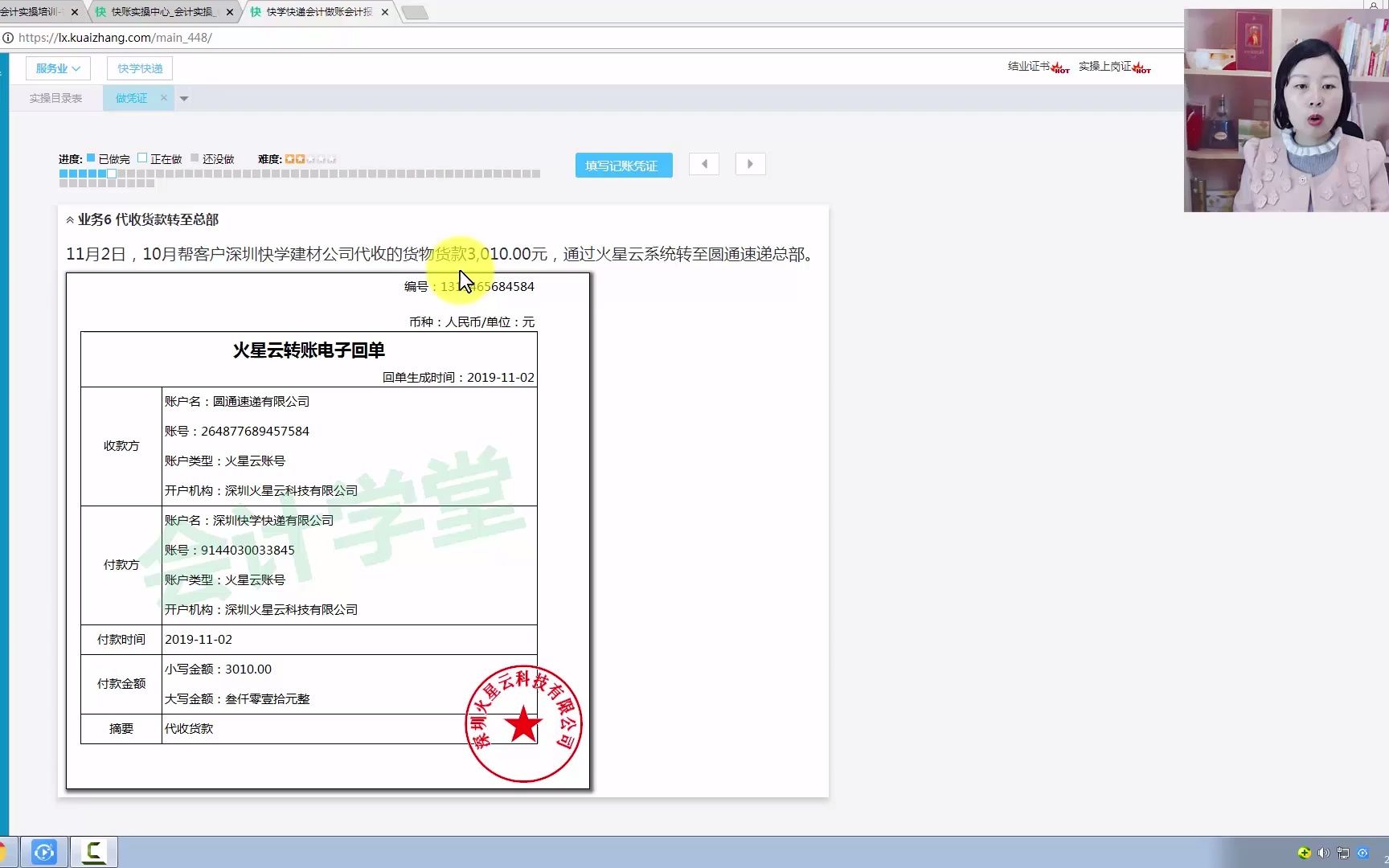The width and height of the screenshot is (1389, 868).
Task: Go to the previous business with the left arrow
Action: tap(704, 164)
